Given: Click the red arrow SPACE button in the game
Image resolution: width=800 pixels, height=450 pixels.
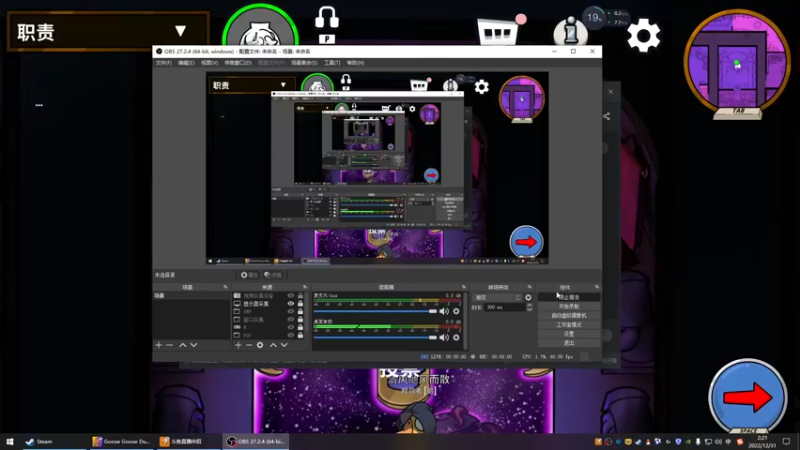Looking at the screenshot, I should coord(747,397).
